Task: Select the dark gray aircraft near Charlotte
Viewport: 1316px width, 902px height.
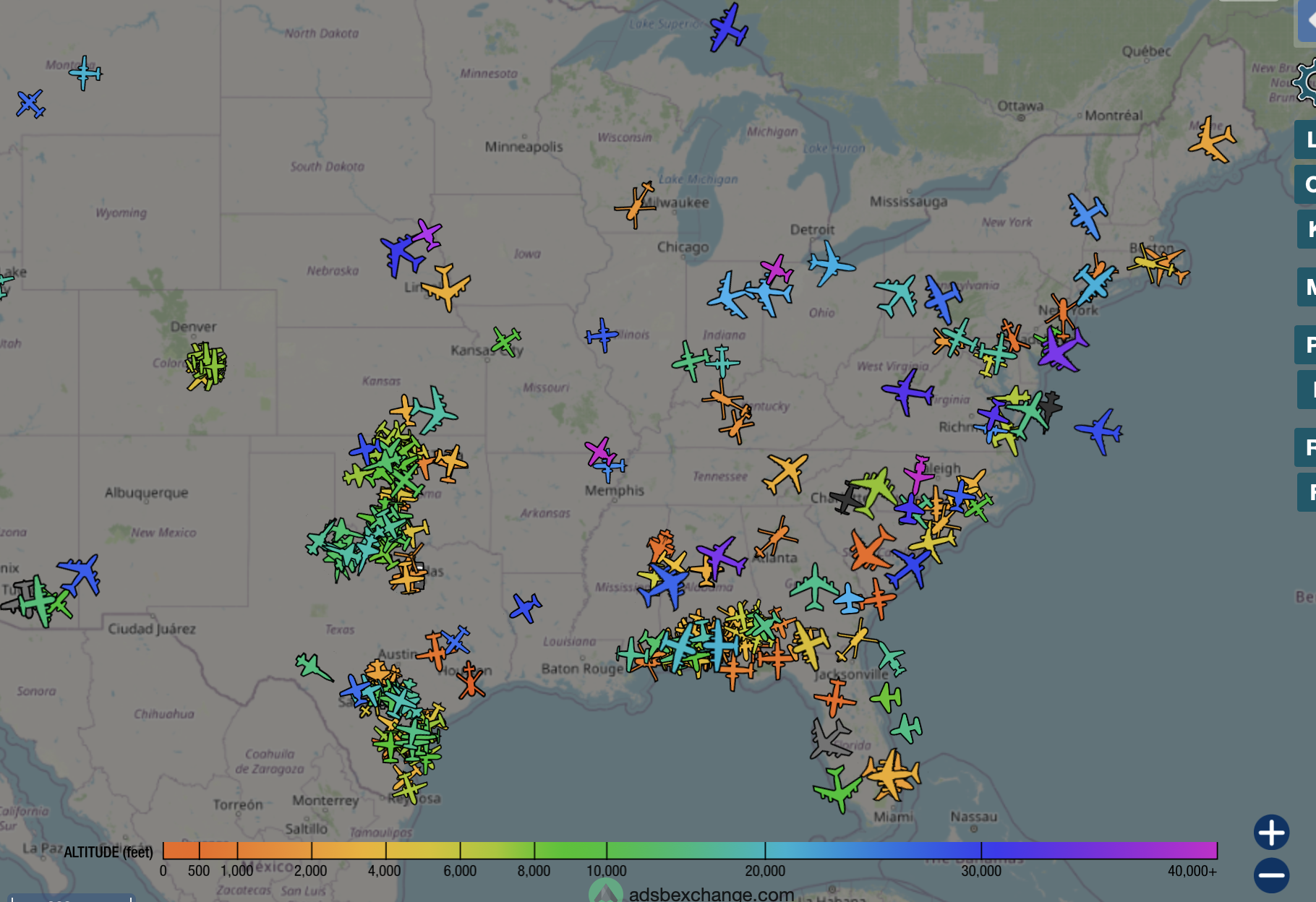Action: 847,498
